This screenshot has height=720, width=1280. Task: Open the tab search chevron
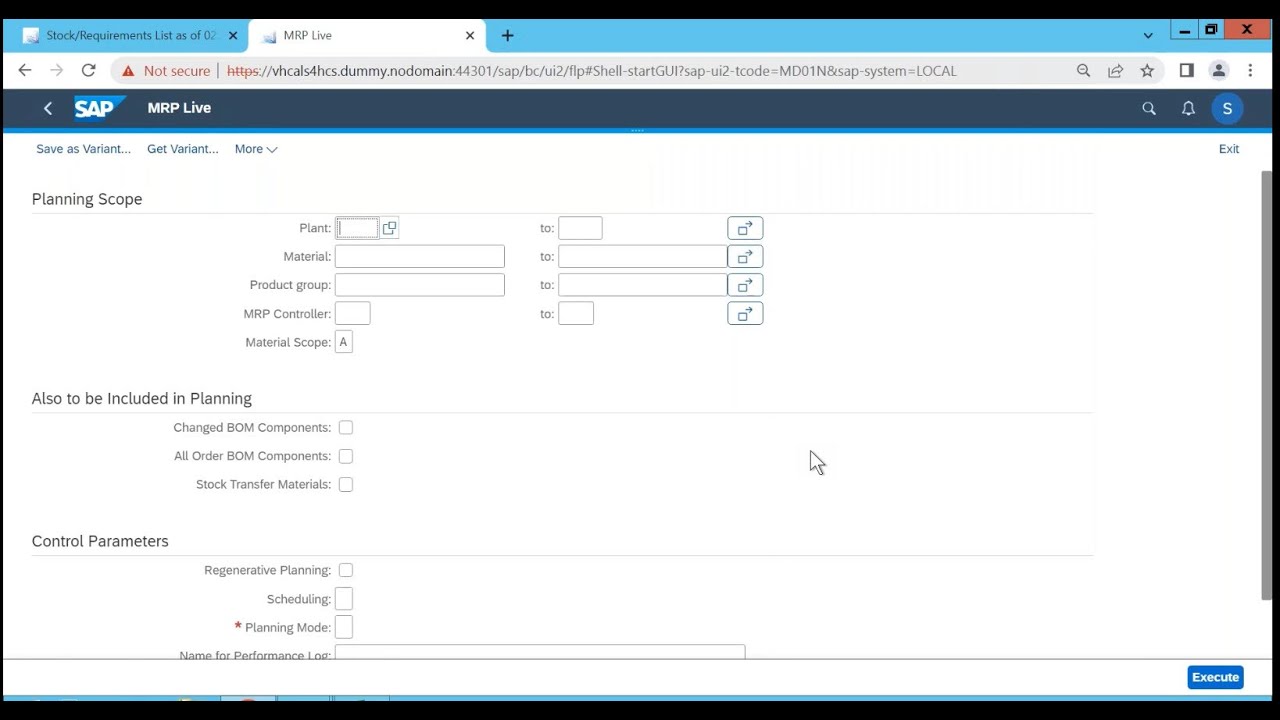coord(1148,35)
